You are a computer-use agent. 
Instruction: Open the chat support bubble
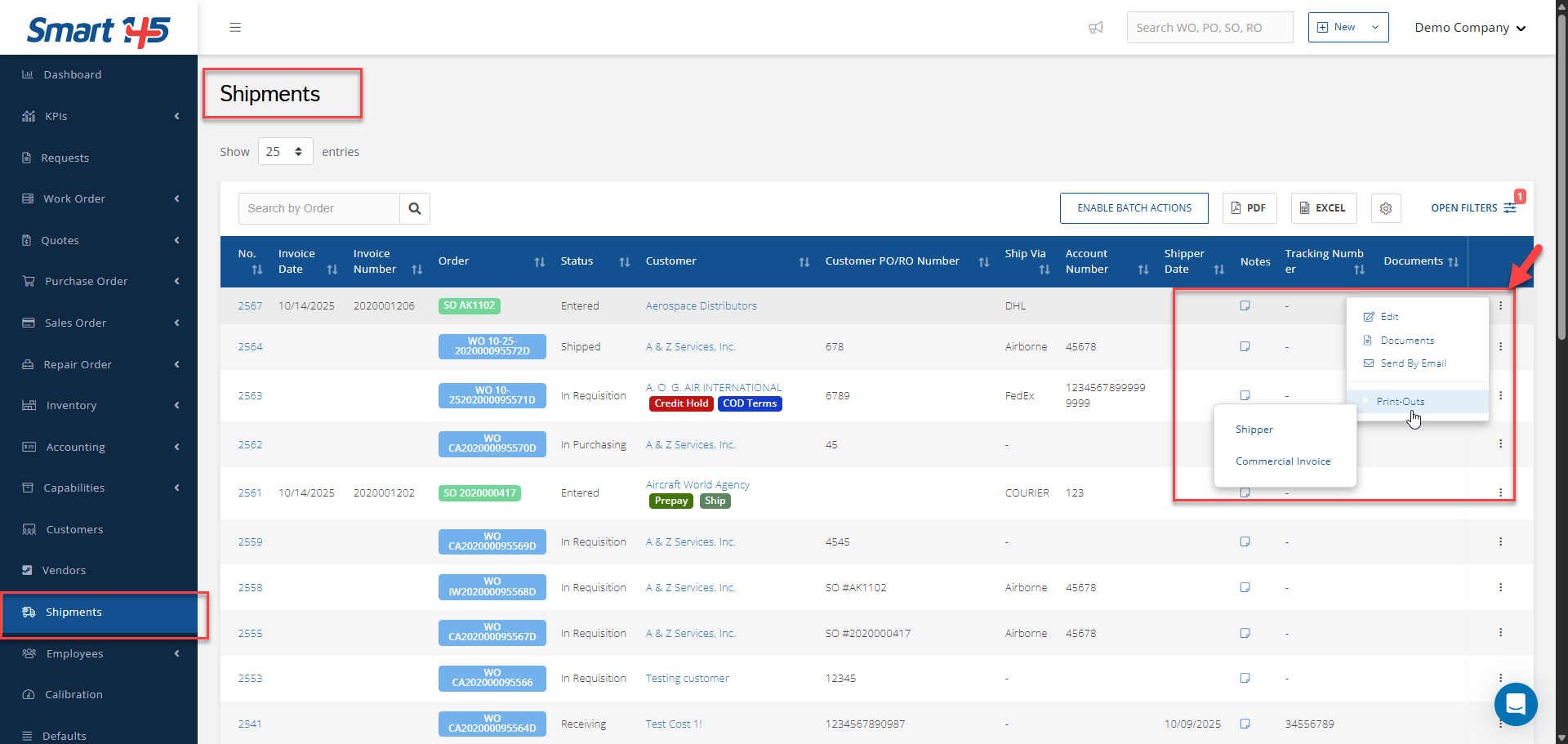click(1516, 704)
